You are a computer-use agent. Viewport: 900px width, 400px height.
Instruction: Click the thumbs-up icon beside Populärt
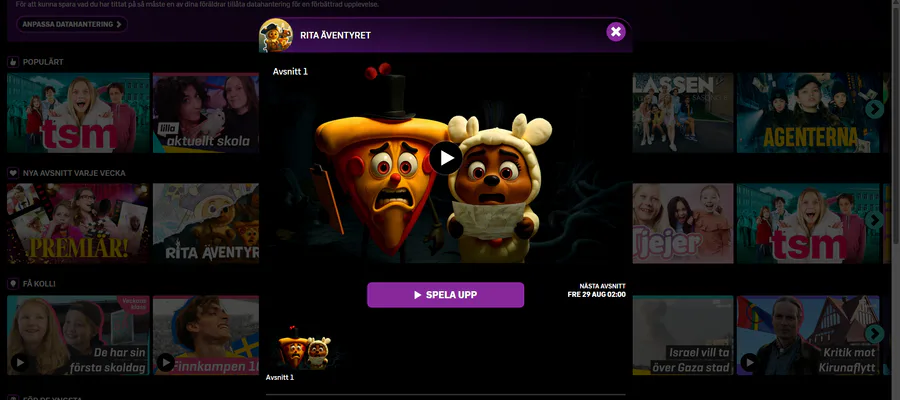coord(13,62)
